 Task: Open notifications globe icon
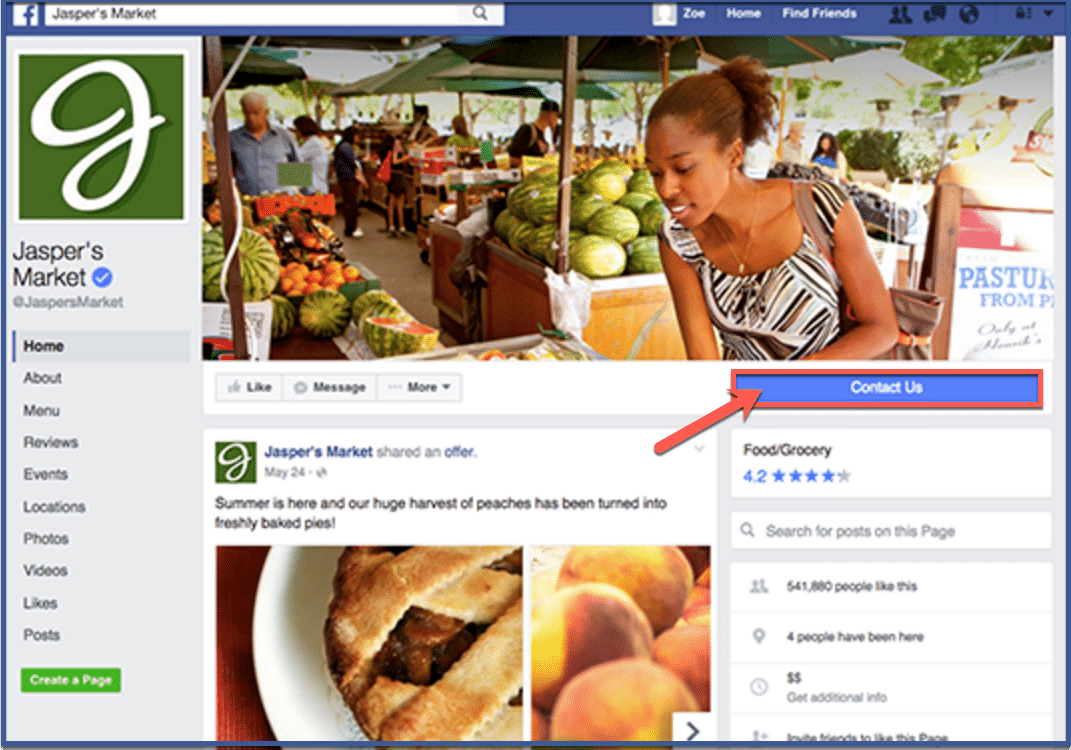point(969,14)
